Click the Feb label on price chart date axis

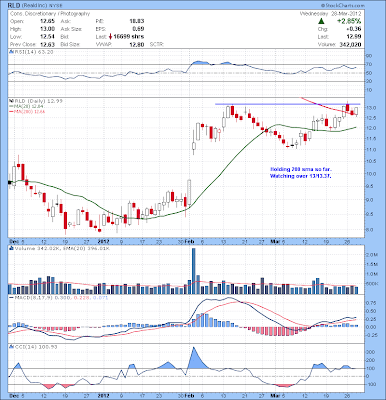pyautogui.click(x=189, y=241)
